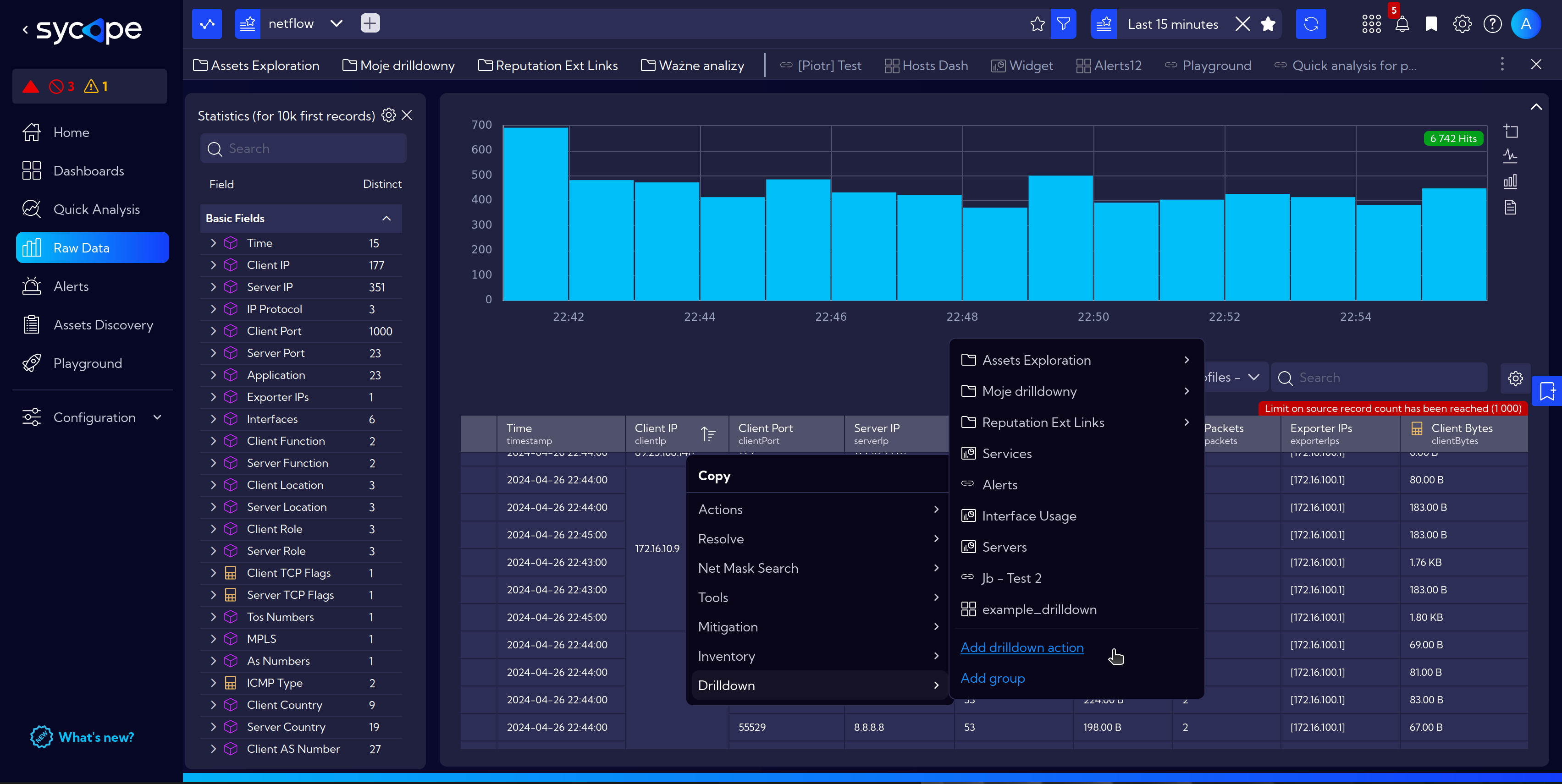Expand the netflow dropdown selector
Image resolution: width=1562 pixels, height=784 pixels.
[336, 24]
